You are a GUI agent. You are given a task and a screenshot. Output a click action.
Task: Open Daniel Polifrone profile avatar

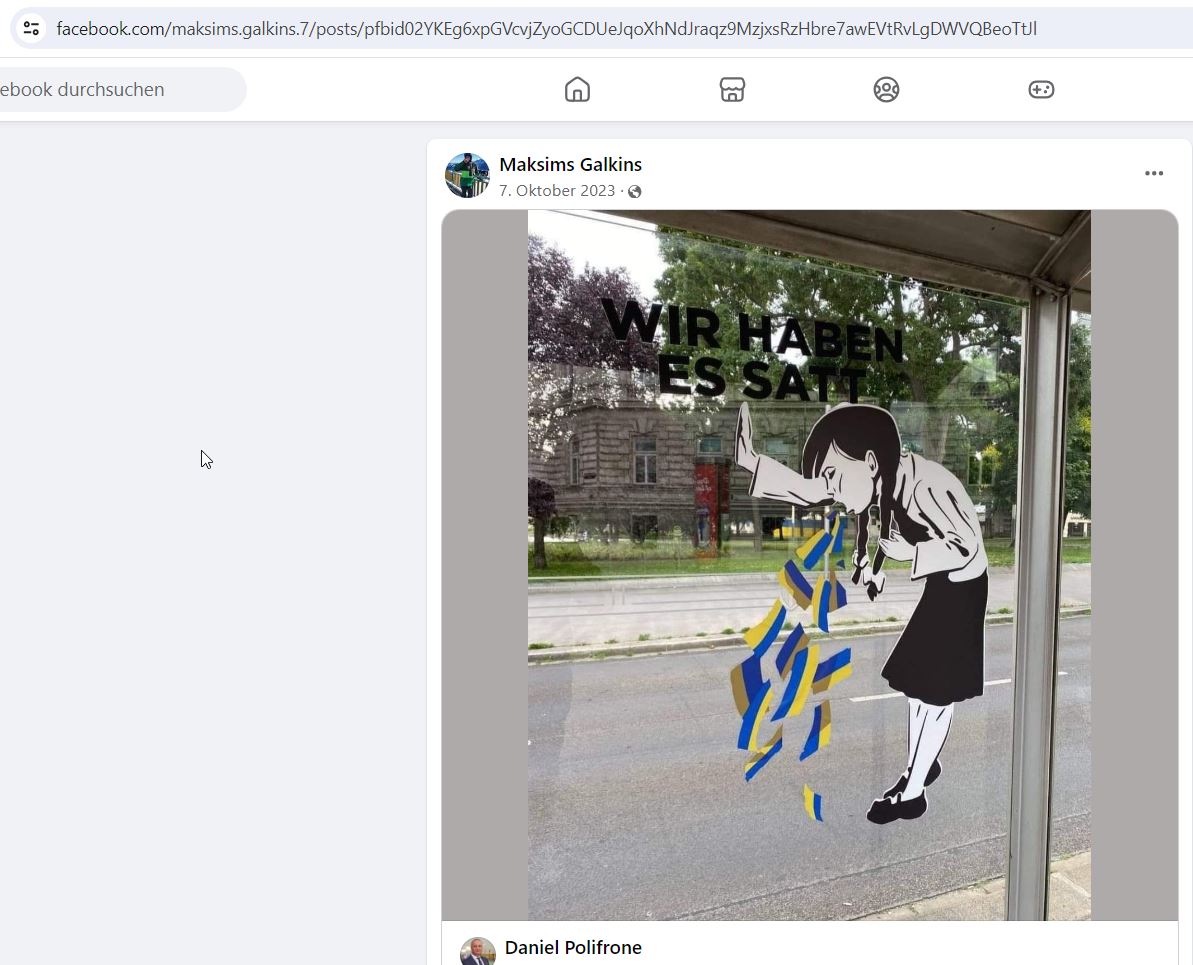[478, 951]
